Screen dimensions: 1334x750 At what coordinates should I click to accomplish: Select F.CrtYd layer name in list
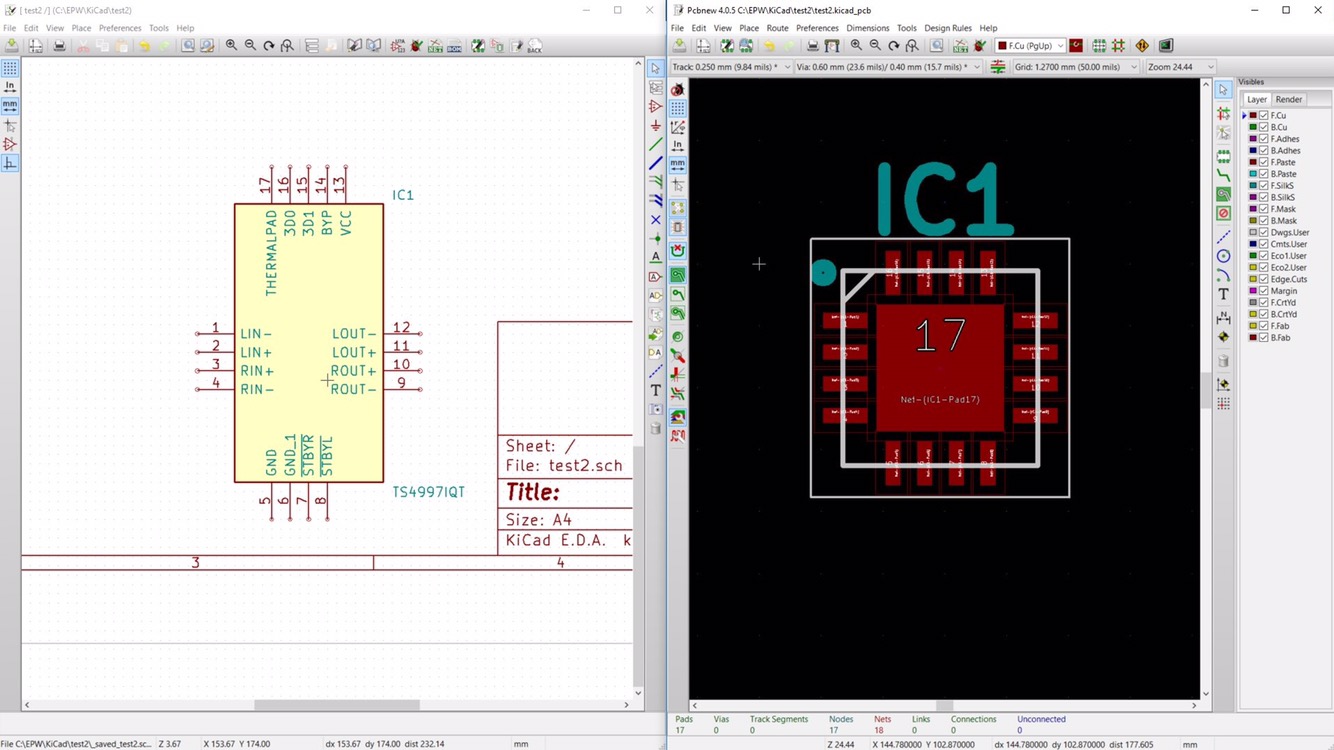pyautogui.click(x=1283, y=303)
